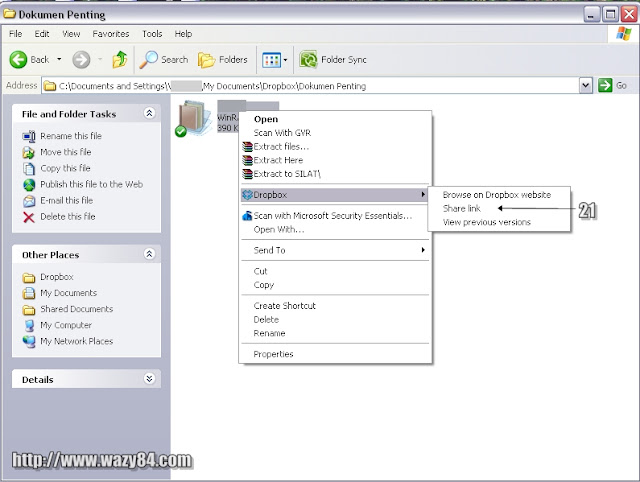Click the My Network Places icon
This screenshot has height=482, width=640.
pos(29,341)
